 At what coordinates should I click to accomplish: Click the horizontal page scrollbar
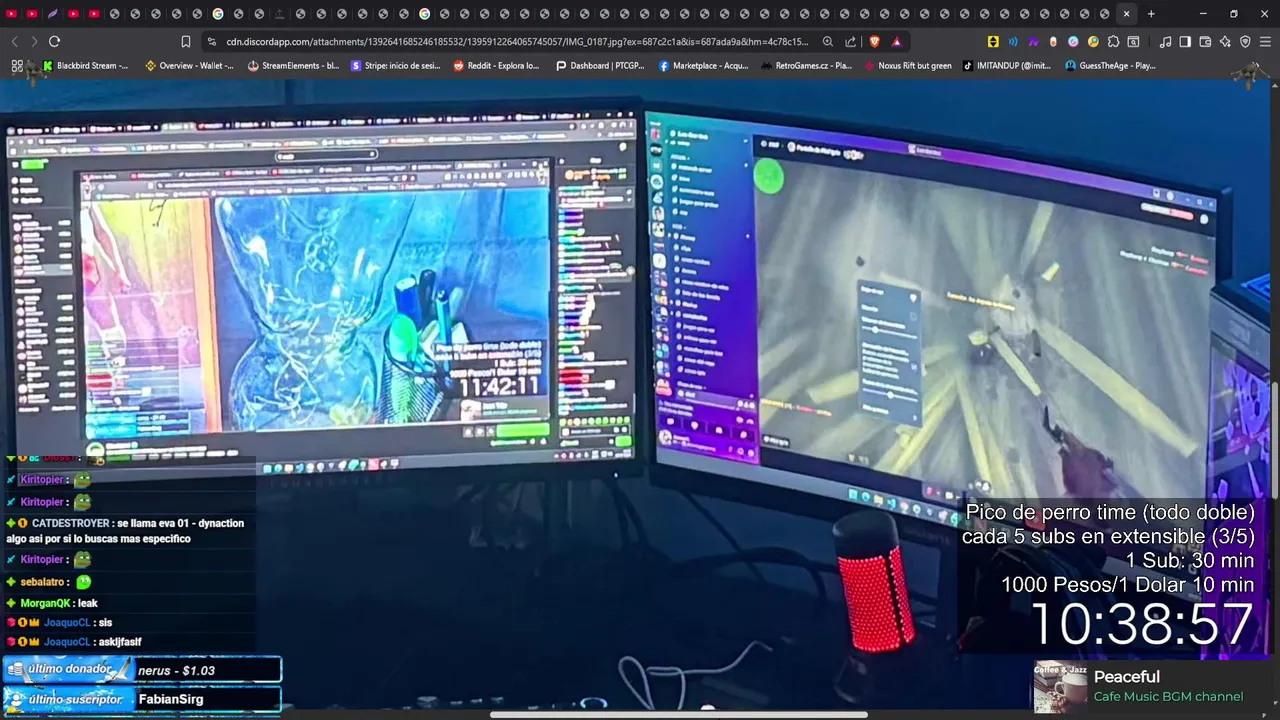point(678,715)
